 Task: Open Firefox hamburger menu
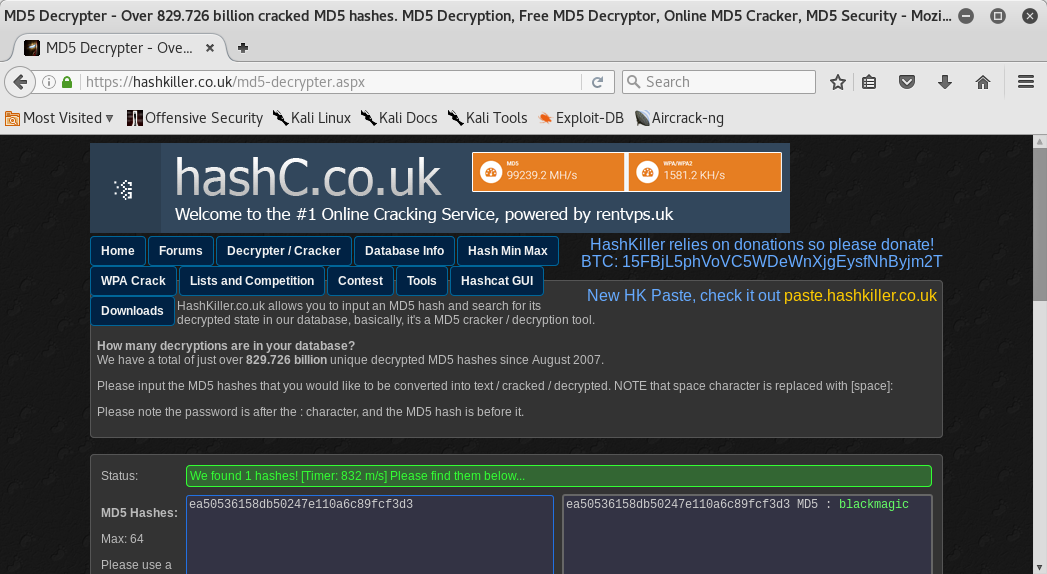(1025, 82)
